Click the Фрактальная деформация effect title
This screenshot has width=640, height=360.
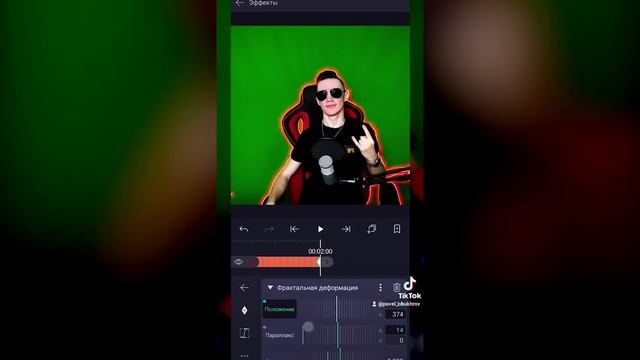pyautogui.click(x=317, y=288)
